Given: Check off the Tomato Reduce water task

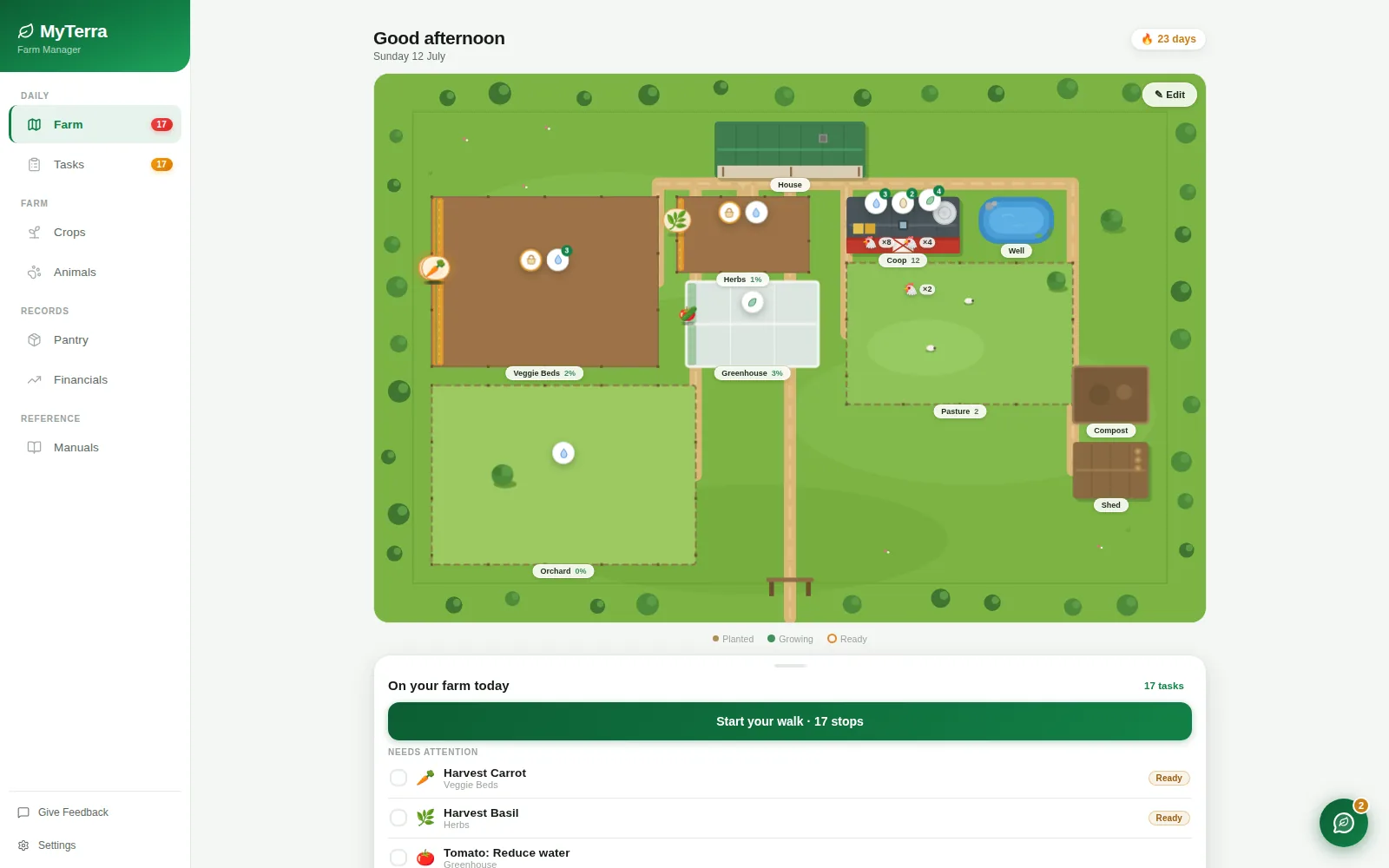Looking at the screenshot, I should click(x=398, y=858).
